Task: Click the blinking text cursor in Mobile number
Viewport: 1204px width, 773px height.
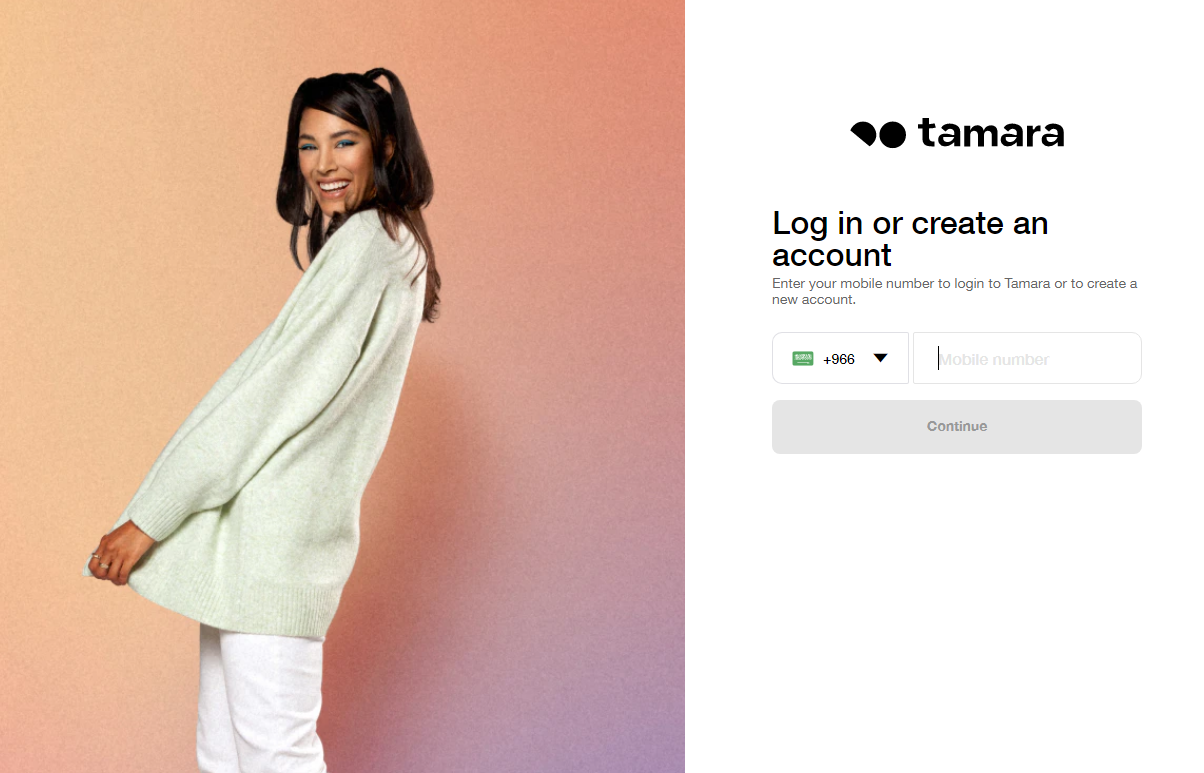Action: [938, 358]
